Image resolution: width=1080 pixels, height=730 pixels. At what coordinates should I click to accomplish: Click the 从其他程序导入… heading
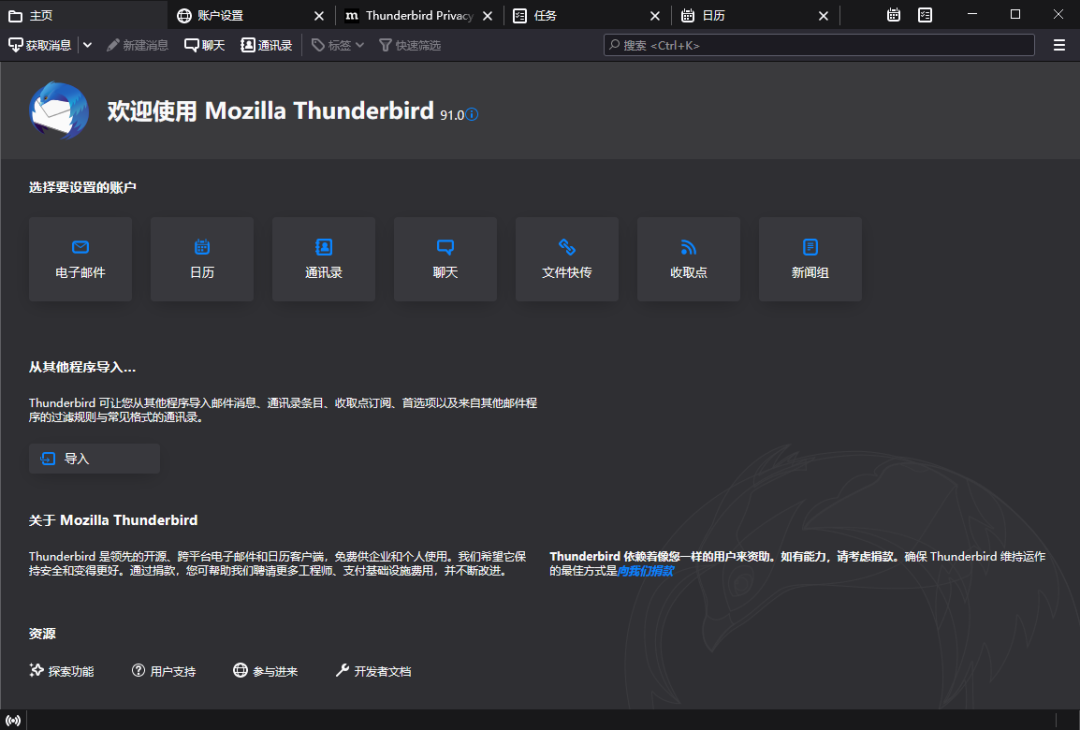82,367
